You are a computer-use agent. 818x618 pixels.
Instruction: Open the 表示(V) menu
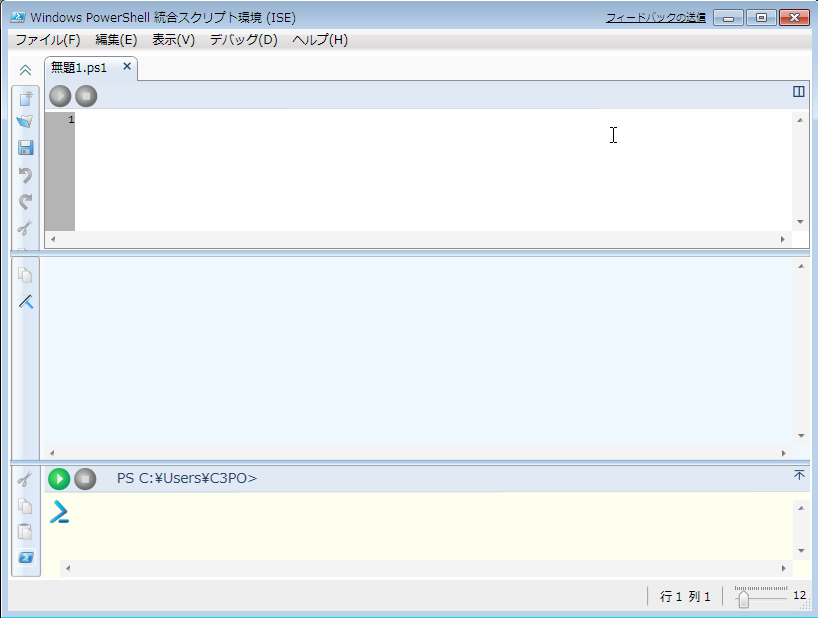pos(173,40)
